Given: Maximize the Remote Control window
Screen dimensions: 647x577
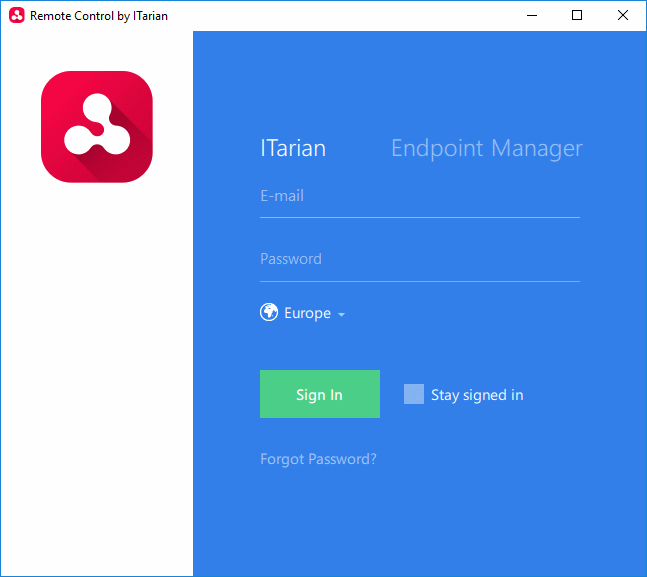Looking at the screenshot, I should [x=577, y=15].
